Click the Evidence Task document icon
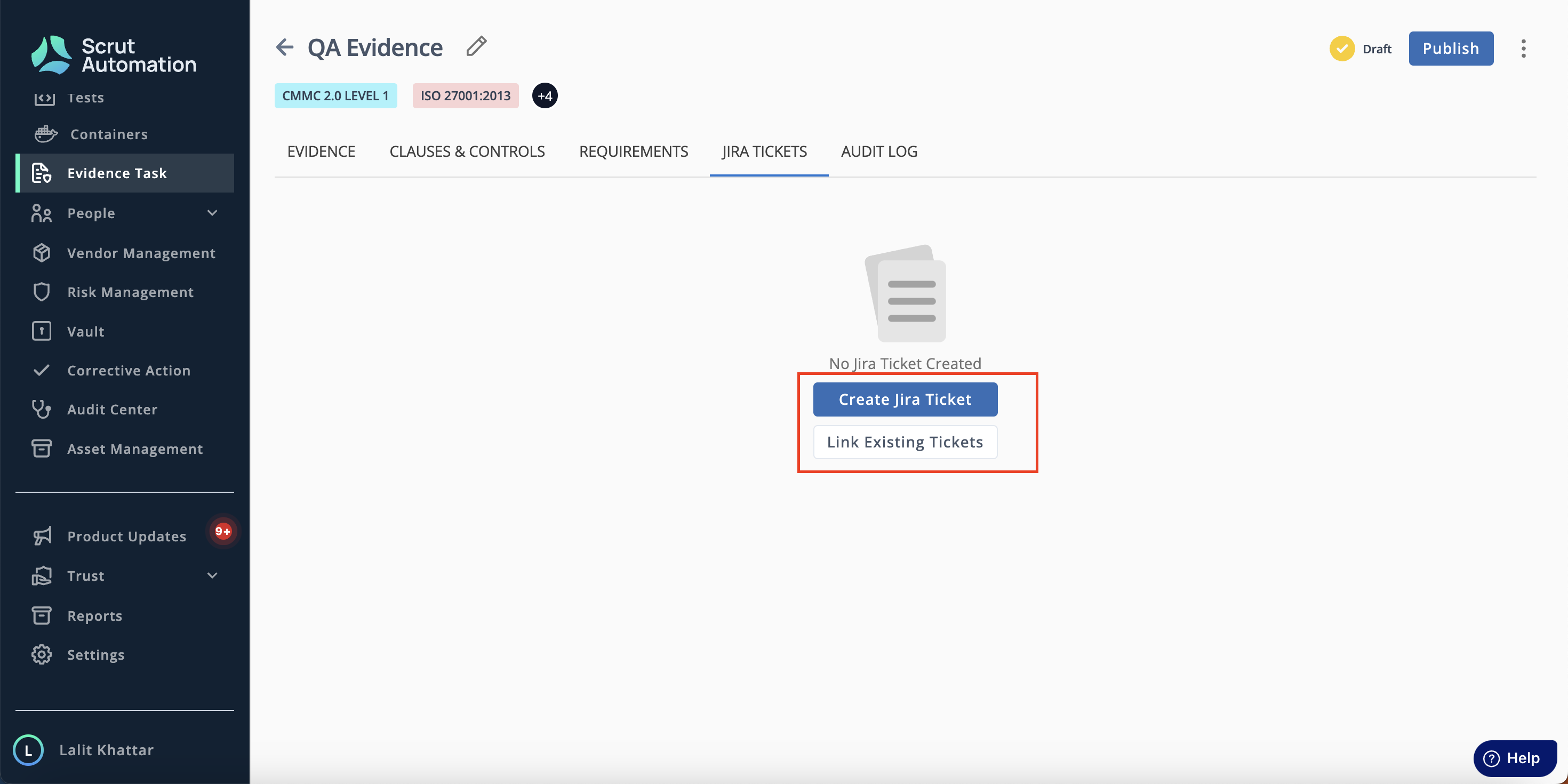This screenshot has width=1568, height=784. click(x=42, y=173)
